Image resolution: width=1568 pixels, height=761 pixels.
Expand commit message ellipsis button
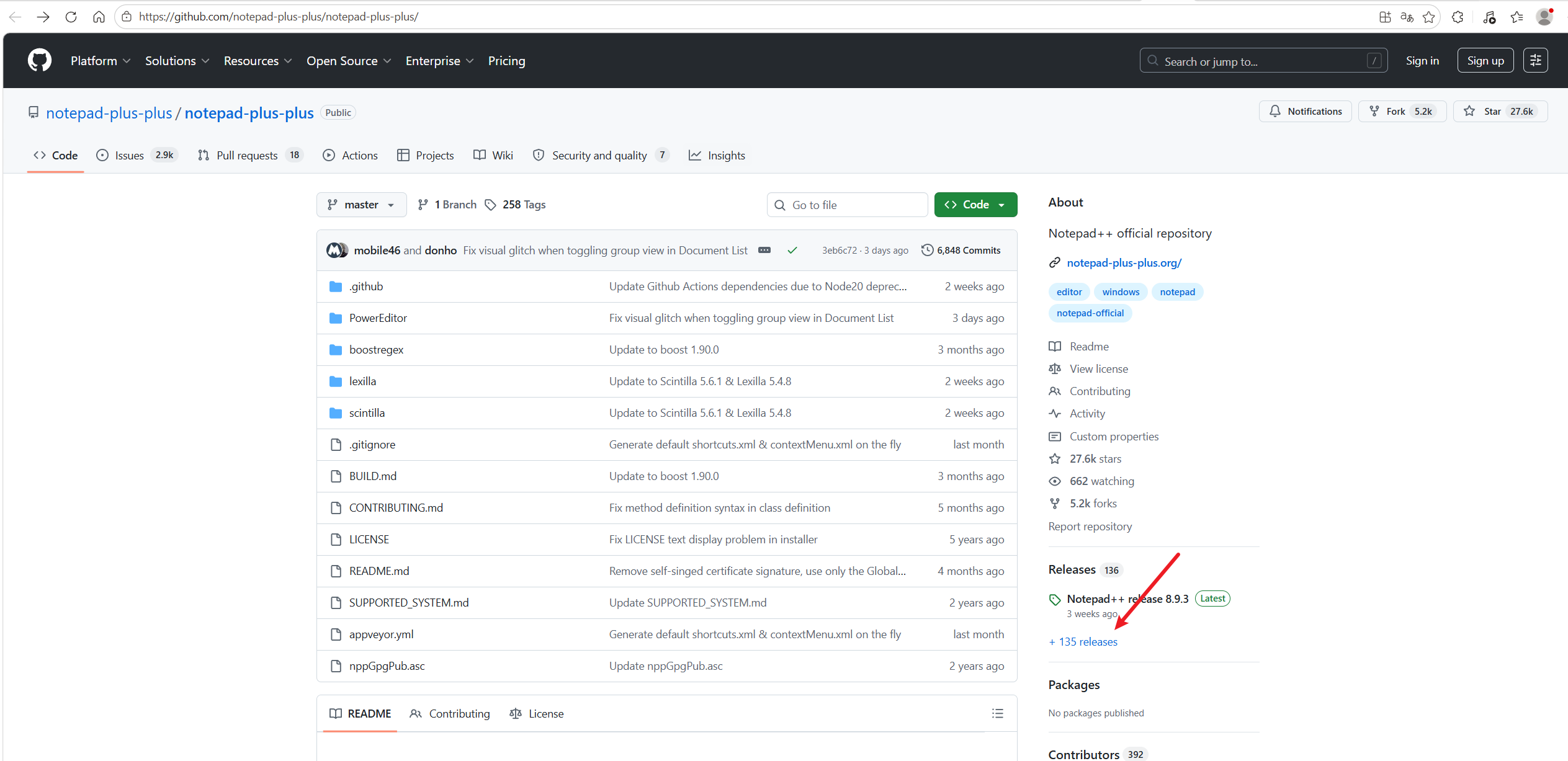(x=764, y=250)
